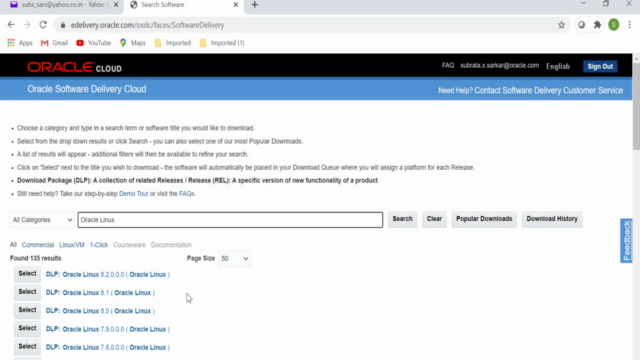
Task: Click the address bar URL
Action: pyautogui.click(x=147, y=25)
